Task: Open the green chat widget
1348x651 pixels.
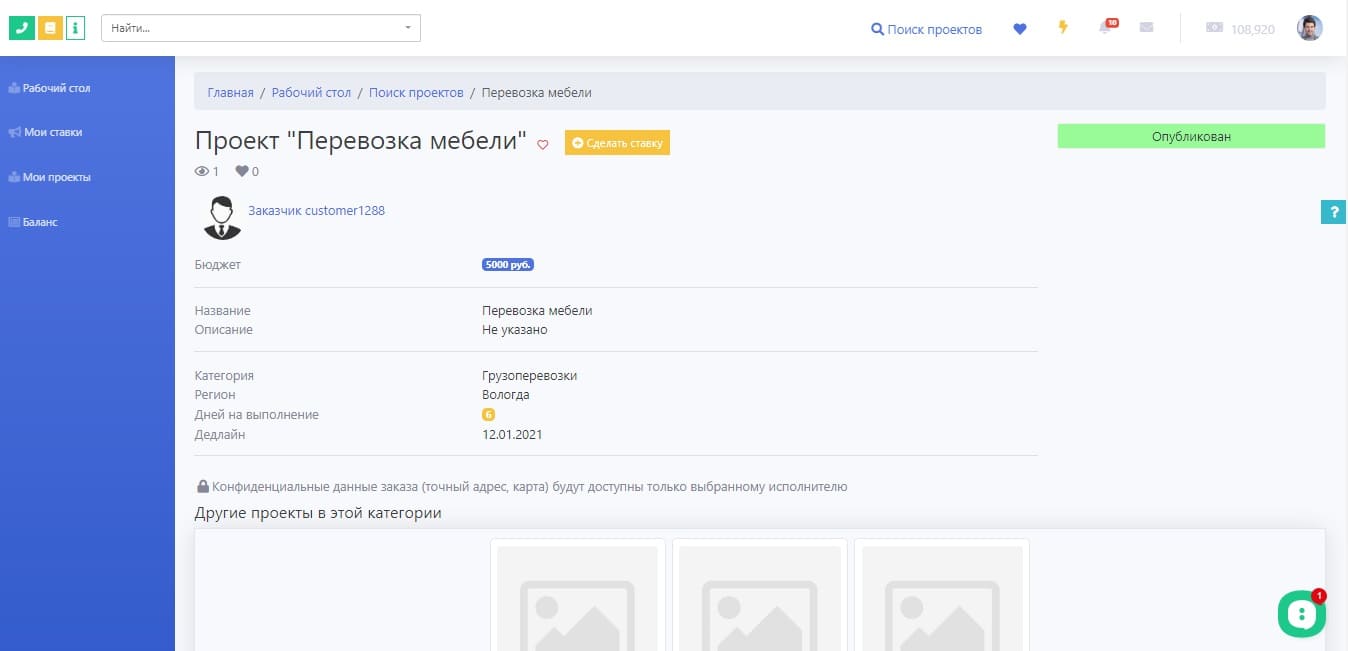Action: 1301,613
